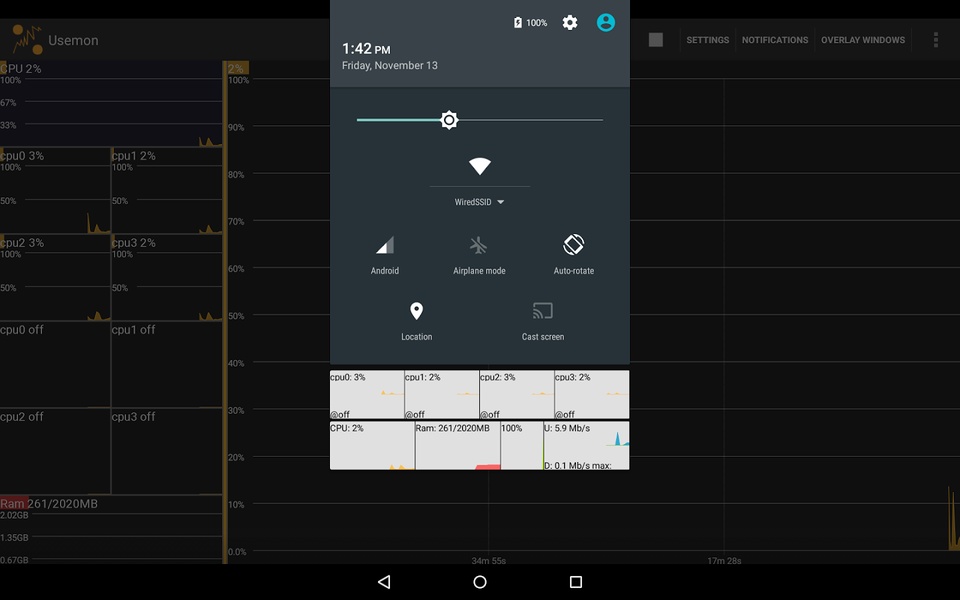Select the cpu1 2% usage graph in Usemon
Screen dimensions: 960x600
point(167,191)
